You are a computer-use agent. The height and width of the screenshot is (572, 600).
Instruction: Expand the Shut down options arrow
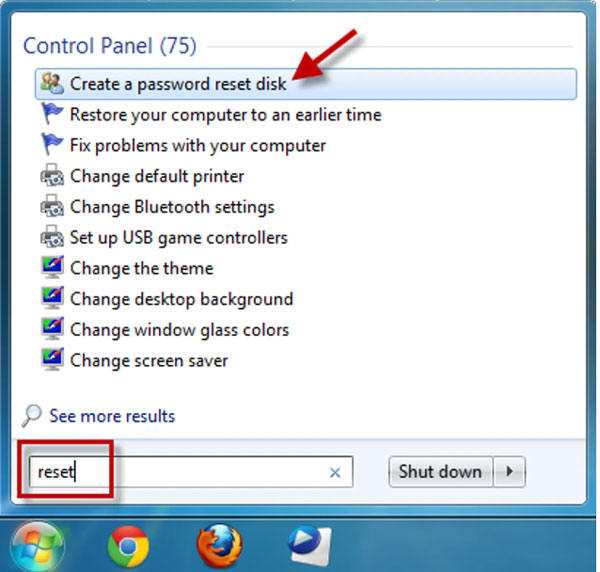(509, 471)
